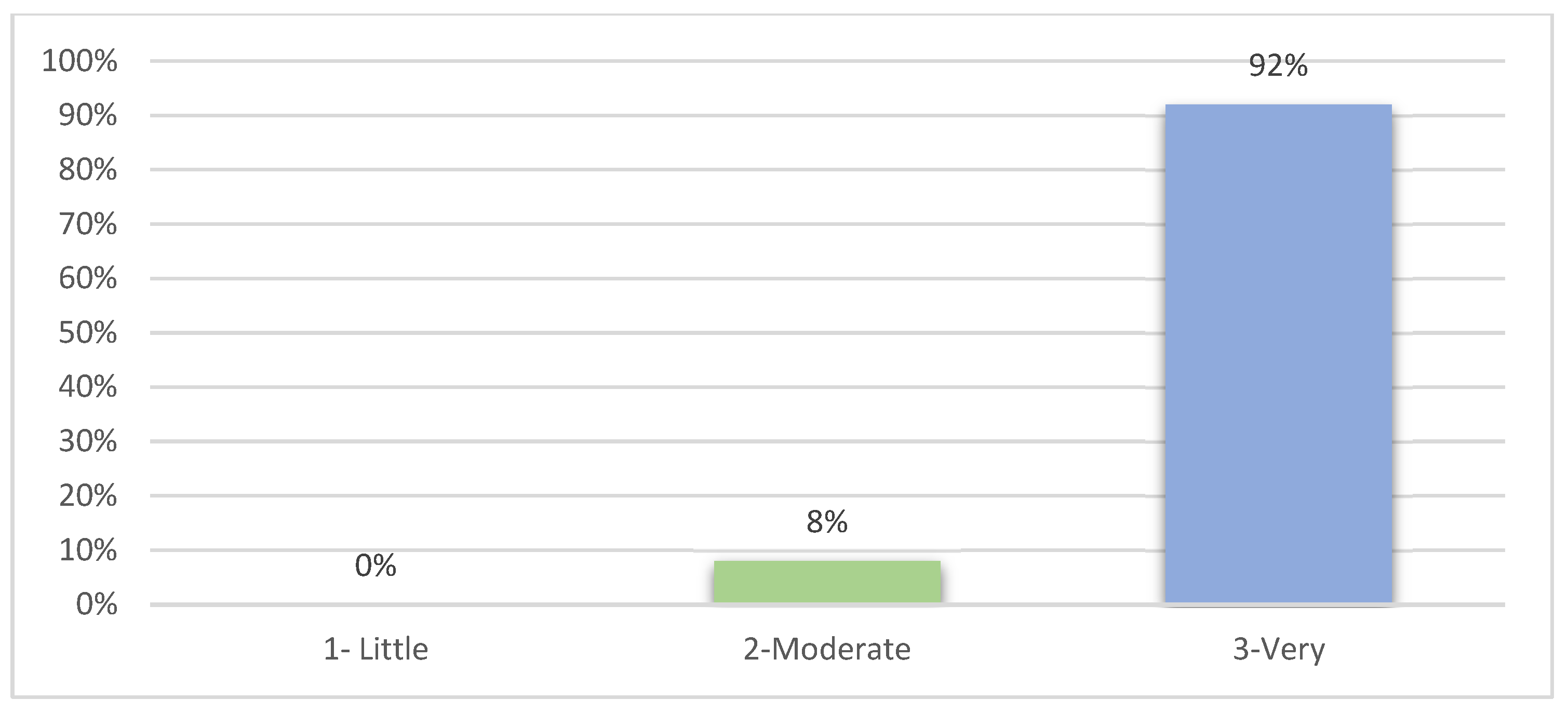Image resolution: width=1568 pixels, height=713 pixels.
Task: Click the 40% axis label
Action: click(88, 387)
